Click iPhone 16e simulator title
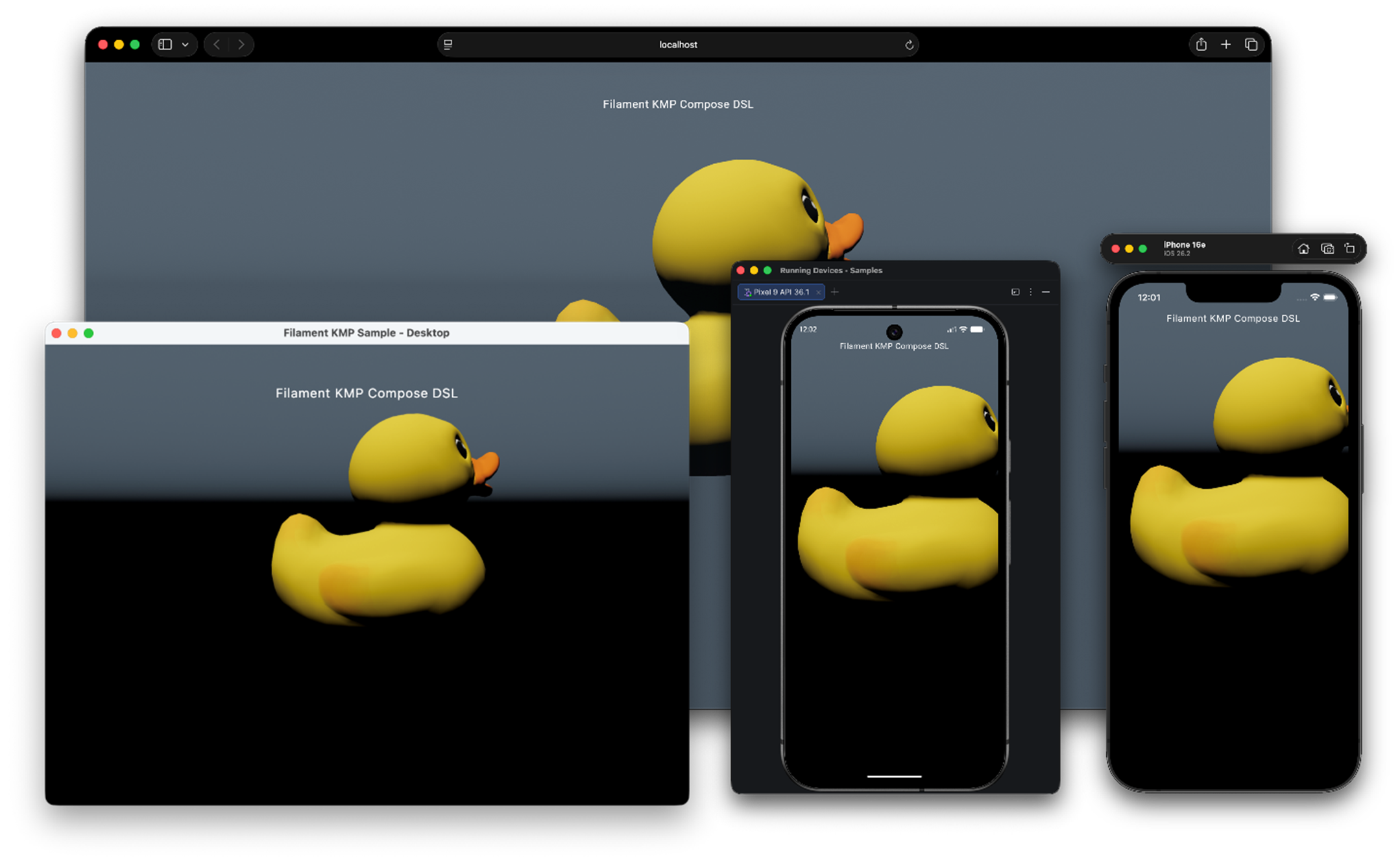Screen dimensions: 1400x865 (x=1184, y=245)
